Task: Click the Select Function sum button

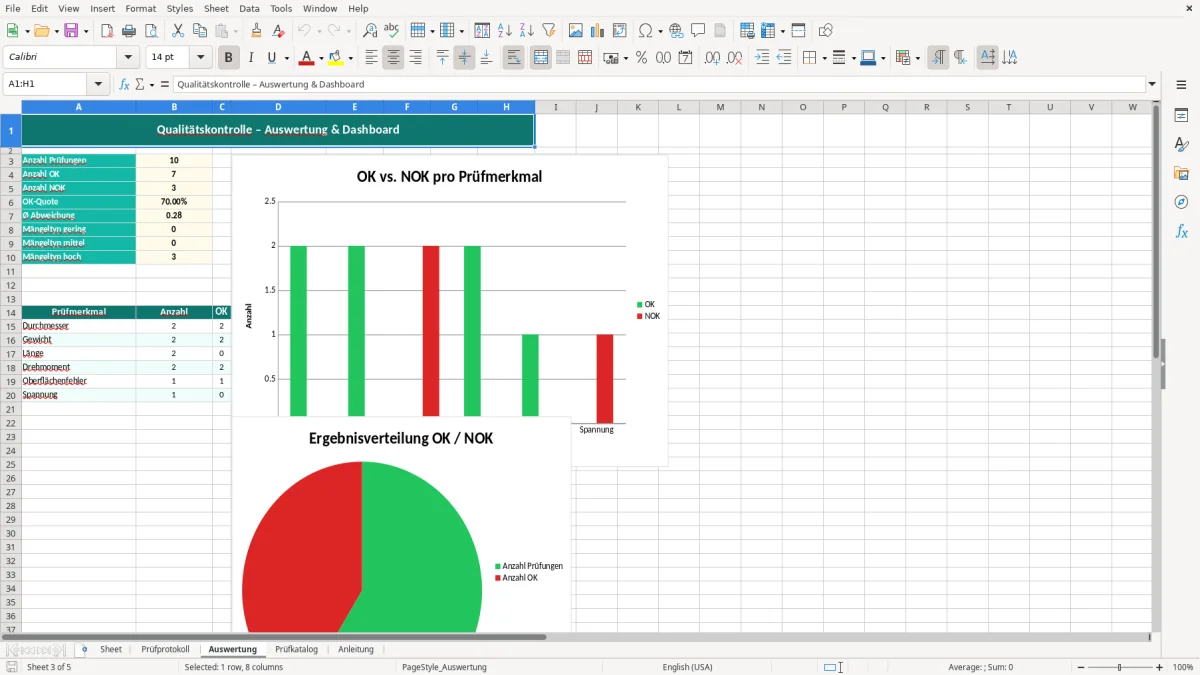Action: (x=139, y=84)
